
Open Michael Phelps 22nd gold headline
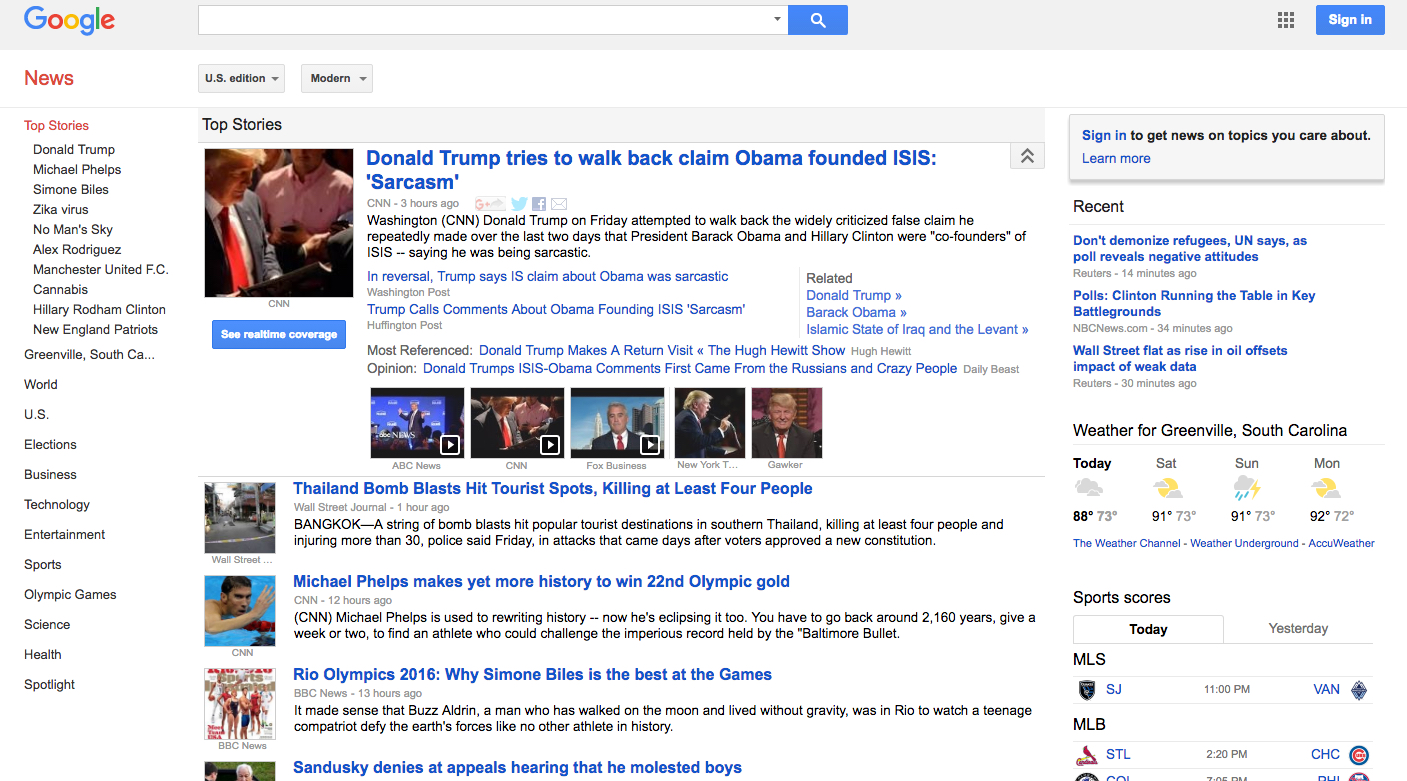pyautogui.click(x=541, y=581)
